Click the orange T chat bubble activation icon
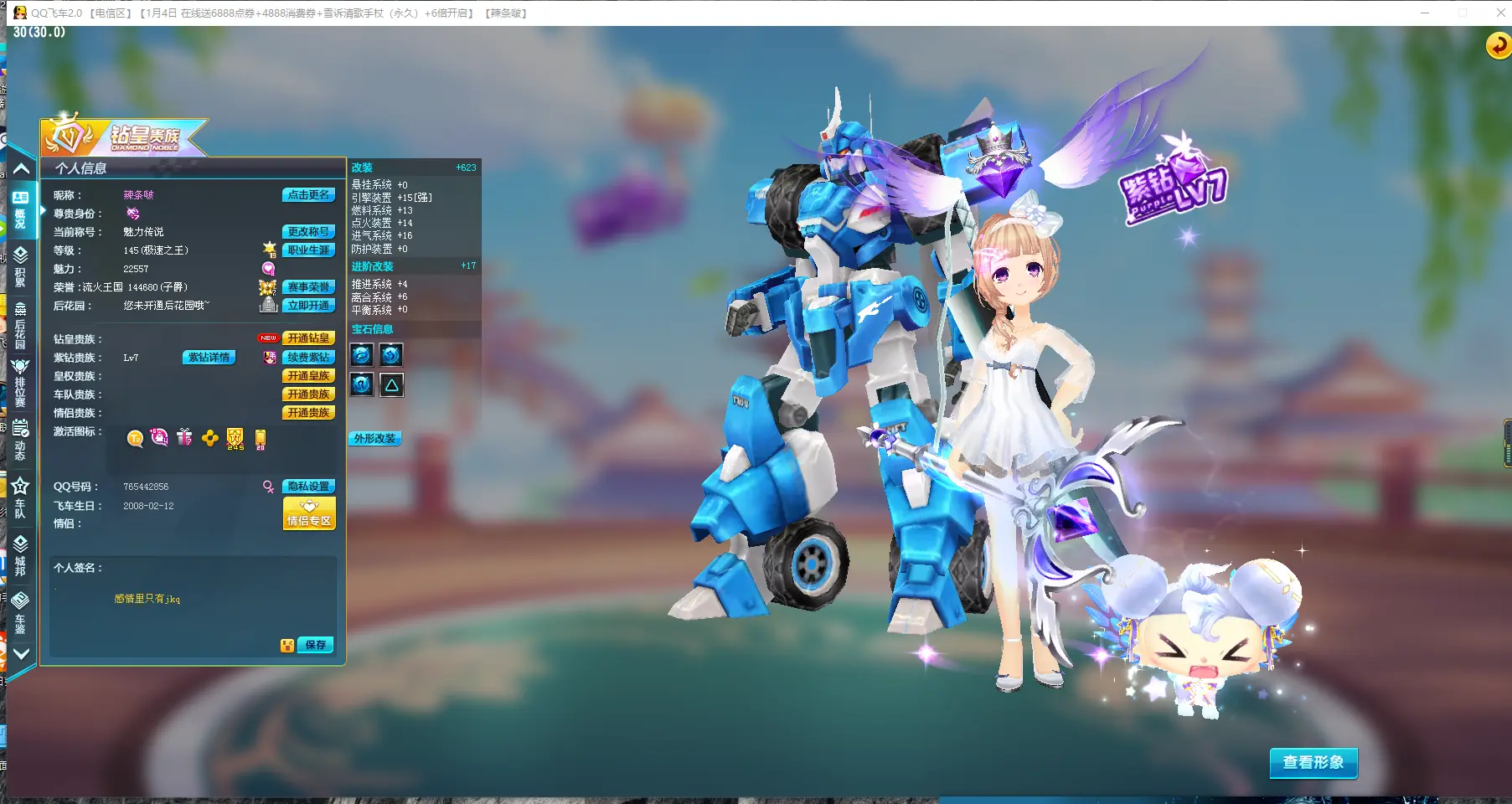Image resolution: width=1512 pixels, height=804 pixels. click(135, 438)
